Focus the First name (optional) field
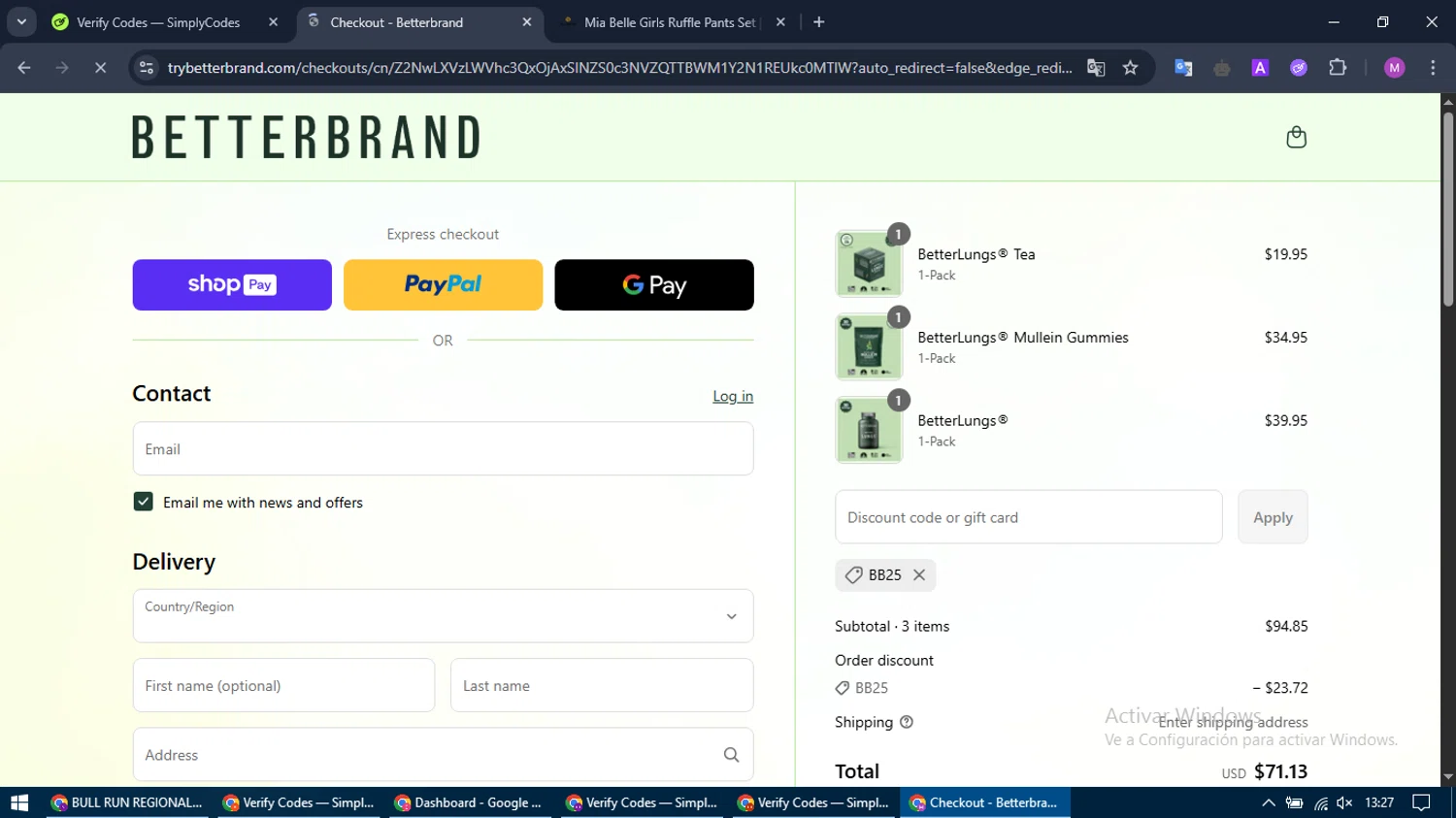 point(283,685)
